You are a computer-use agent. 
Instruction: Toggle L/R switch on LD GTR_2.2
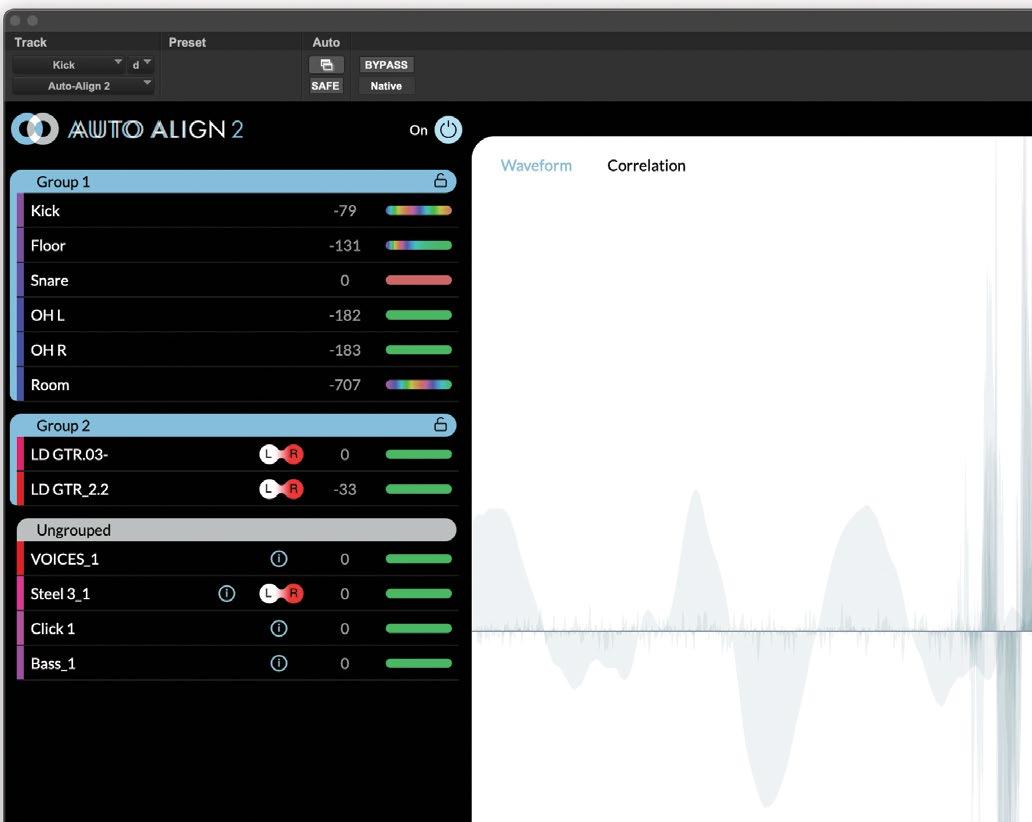click(x=281, y=489)
